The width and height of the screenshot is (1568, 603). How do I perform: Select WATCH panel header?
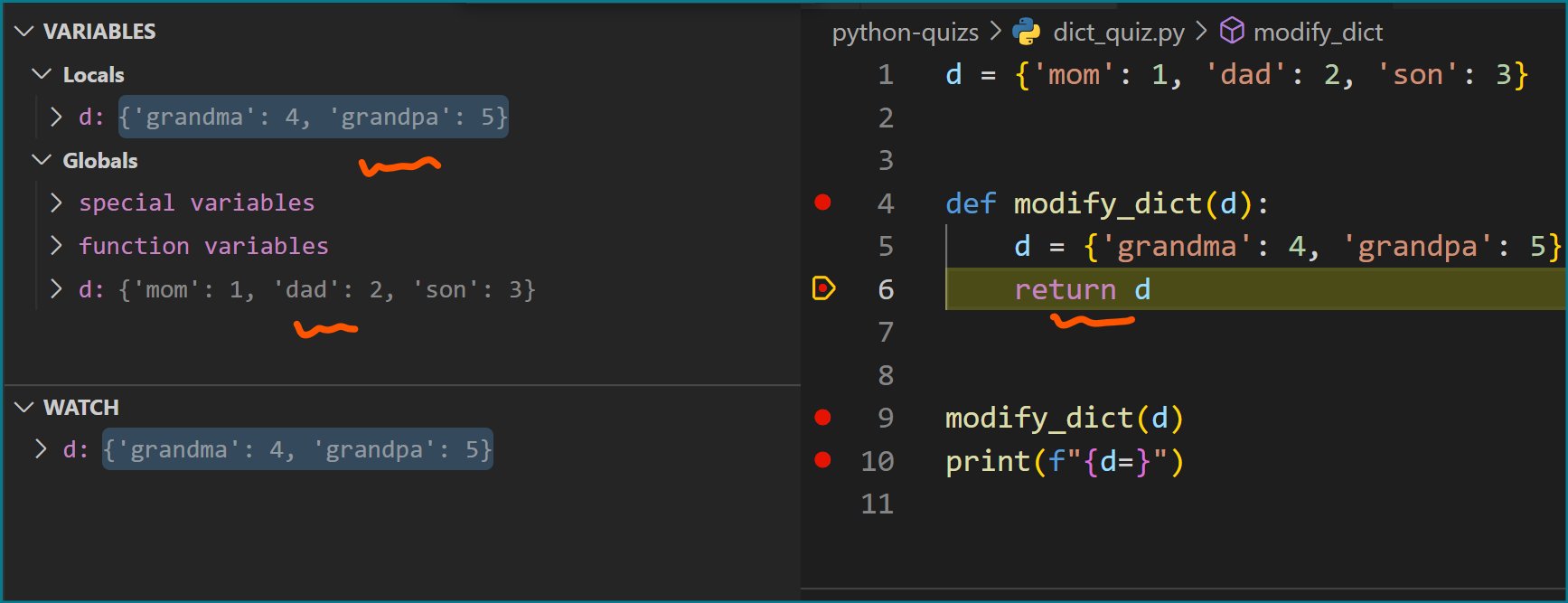pyautogui.click(x=81, y=408)
